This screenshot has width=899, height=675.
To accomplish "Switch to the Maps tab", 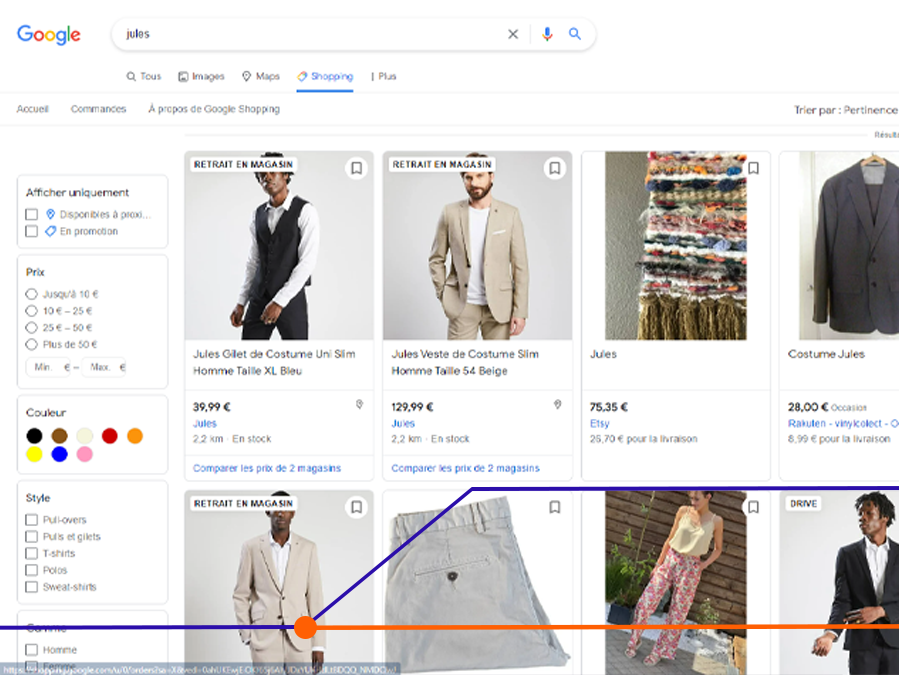I will (261, 76).
